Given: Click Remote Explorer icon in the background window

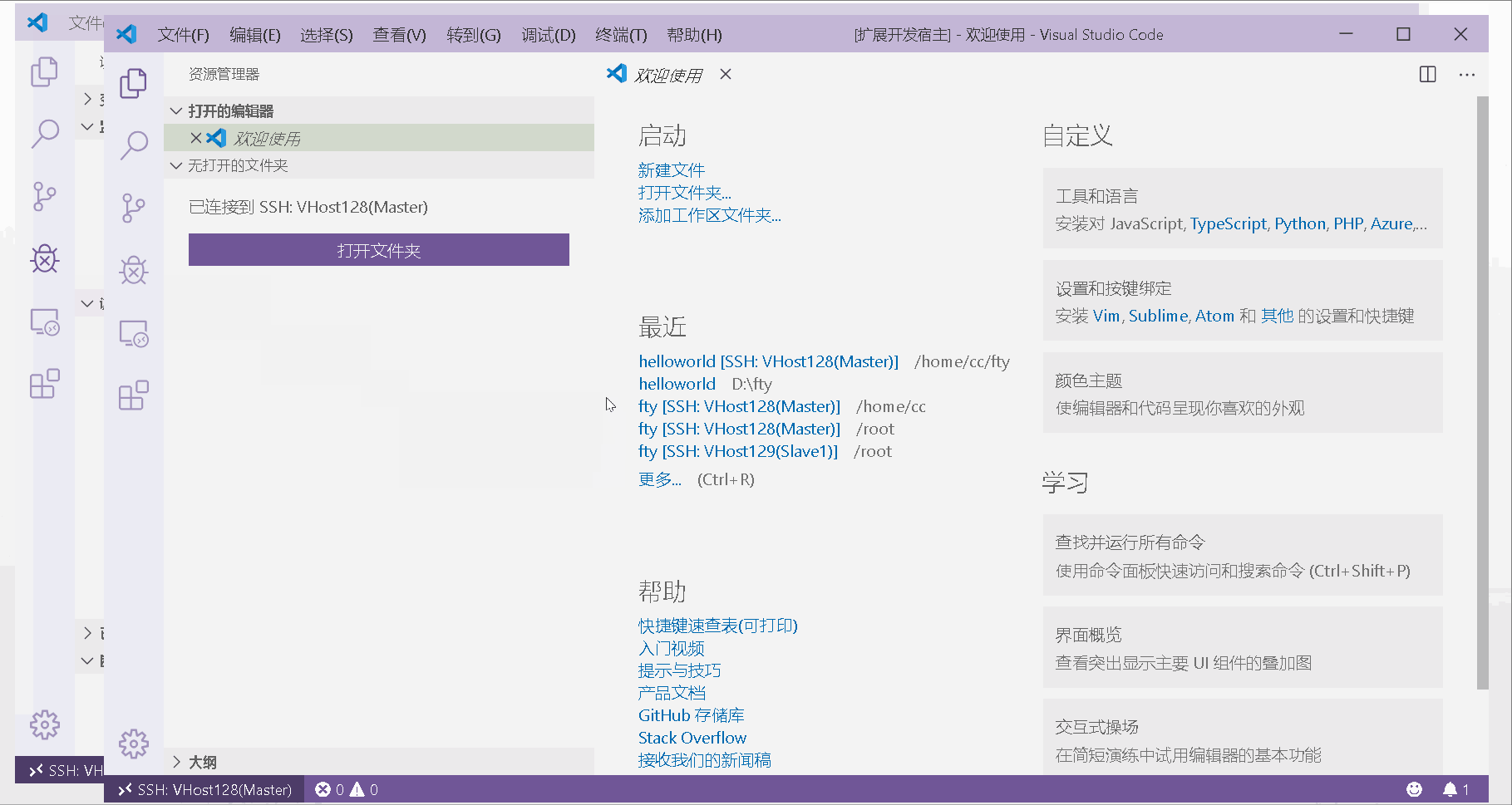Looking at the screenshot, I should click(44, 322).
